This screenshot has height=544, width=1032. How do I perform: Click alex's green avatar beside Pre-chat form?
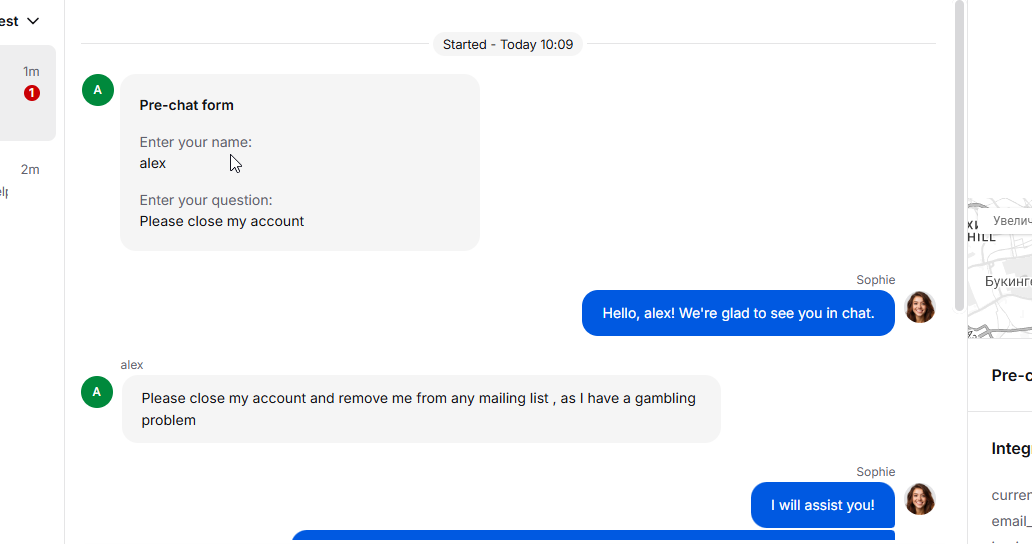click(97, 90)
